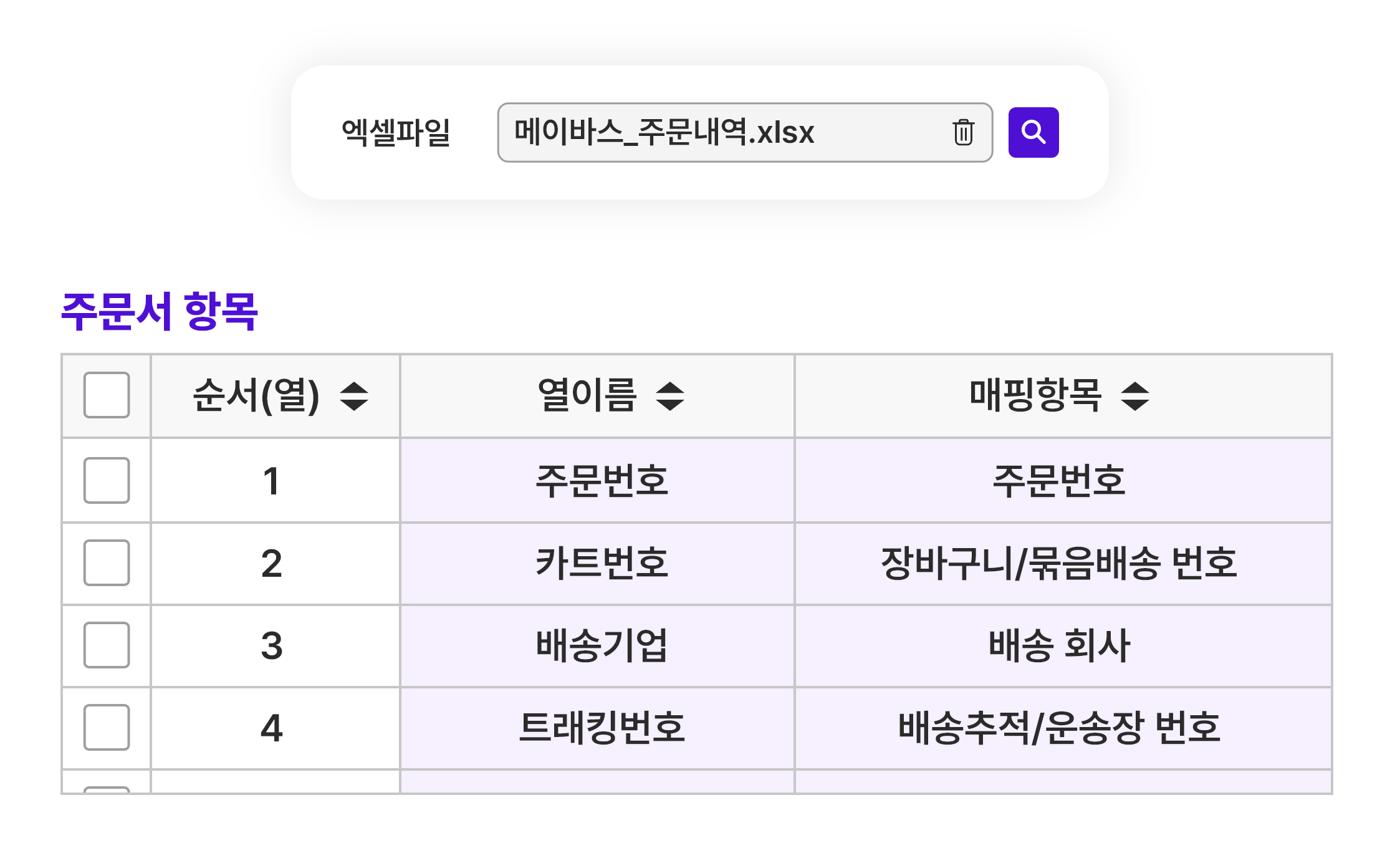The width and height of the screenshot is (1400, 853).
Task: Toggle the select-all header checkbox
Action: click(107, 395)
